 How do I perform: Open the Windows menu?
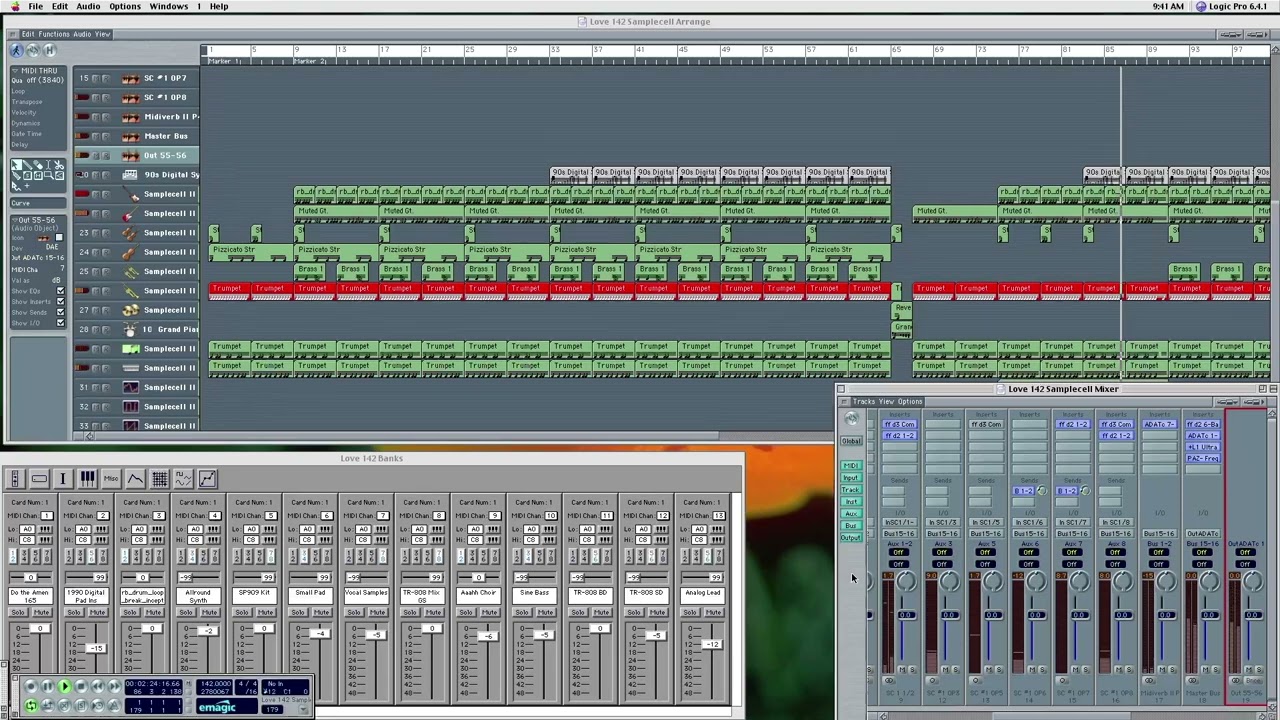tap(169, 6)
